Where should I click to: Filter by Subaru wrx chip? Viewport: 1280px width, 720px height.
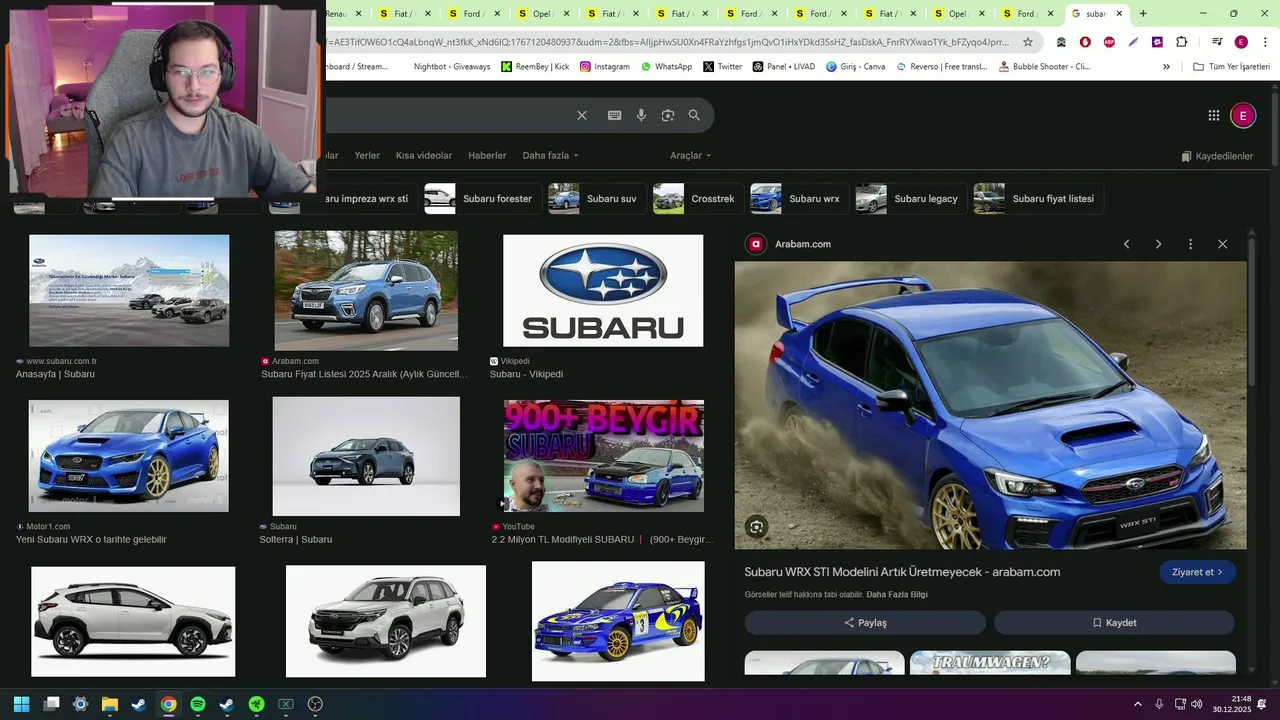point(799,199)
